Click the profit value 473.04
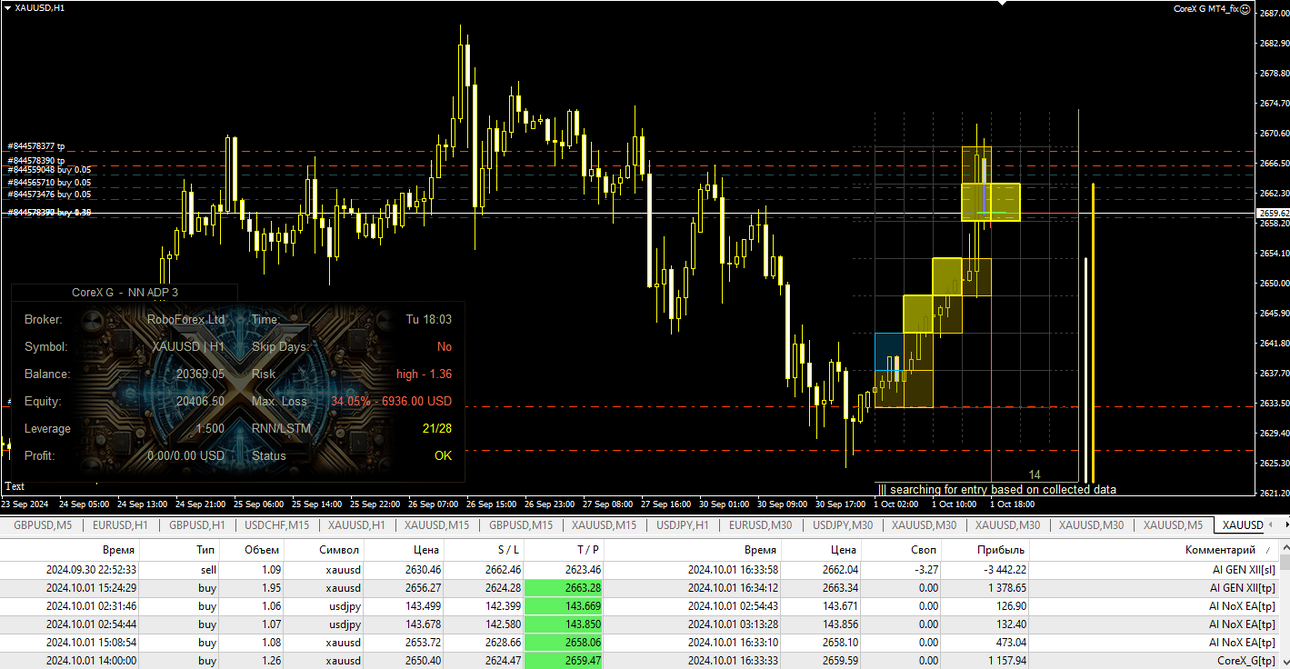 click(x=1009, y=642)
